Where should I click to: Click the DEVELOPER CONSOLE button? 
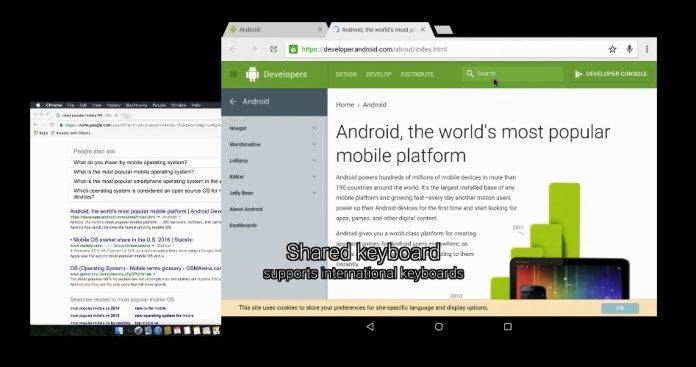click(x=611, y=74)
